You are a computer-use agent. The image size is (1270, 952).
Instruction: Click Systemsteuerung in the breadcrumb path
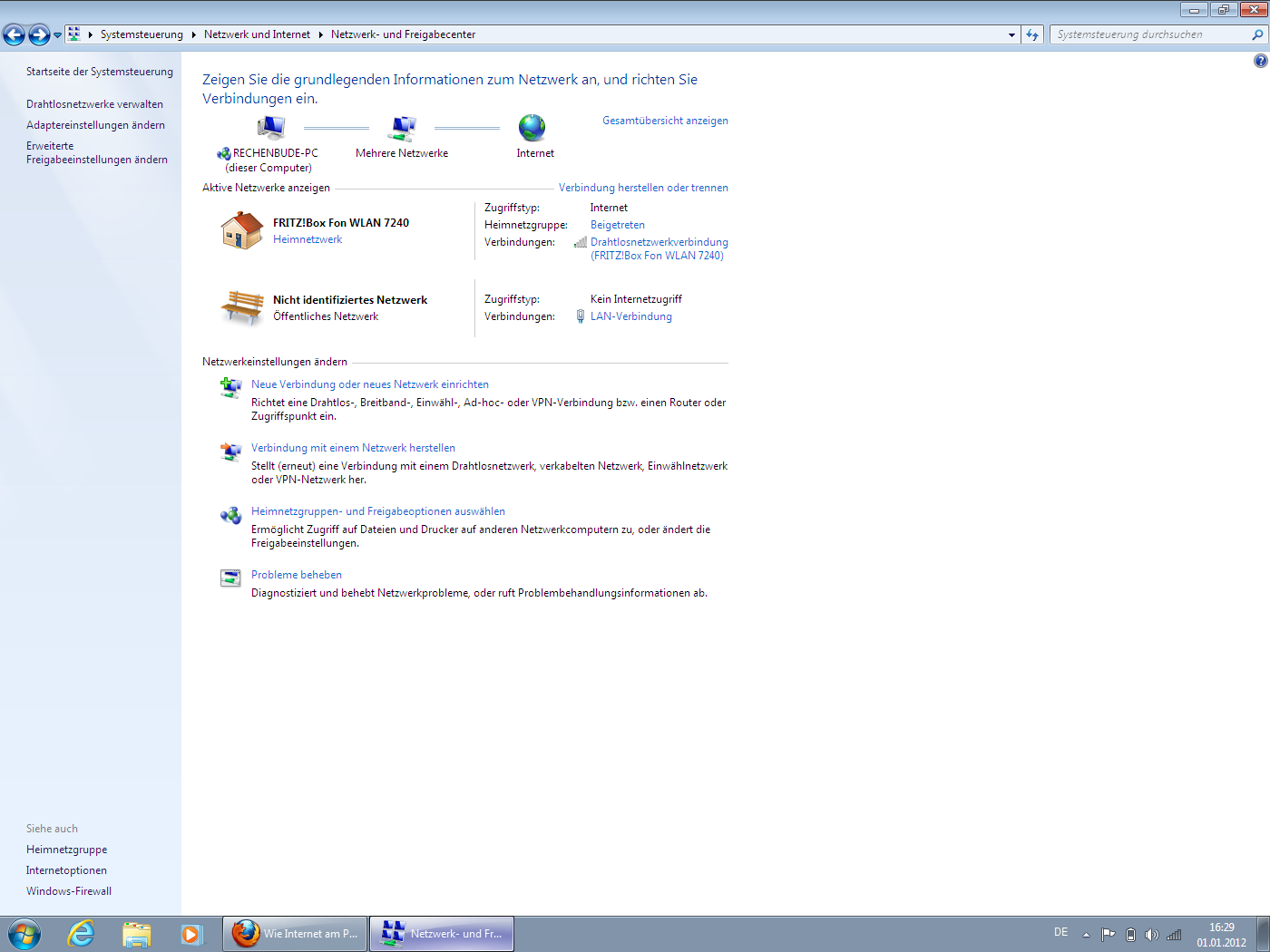pos(142,34)
